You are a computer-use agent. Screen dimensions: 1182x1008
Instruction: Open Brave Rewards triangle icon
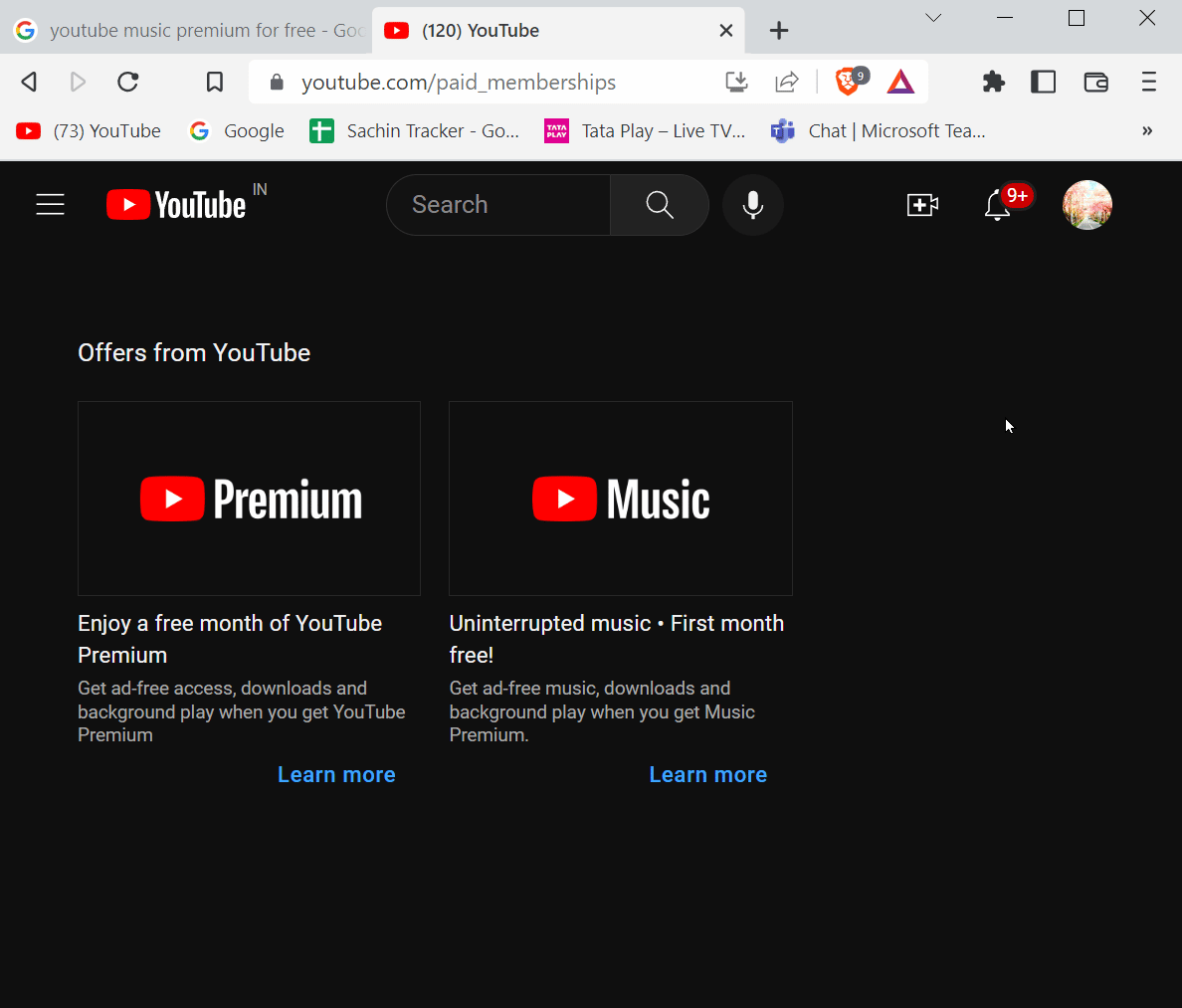coord(900,82)
